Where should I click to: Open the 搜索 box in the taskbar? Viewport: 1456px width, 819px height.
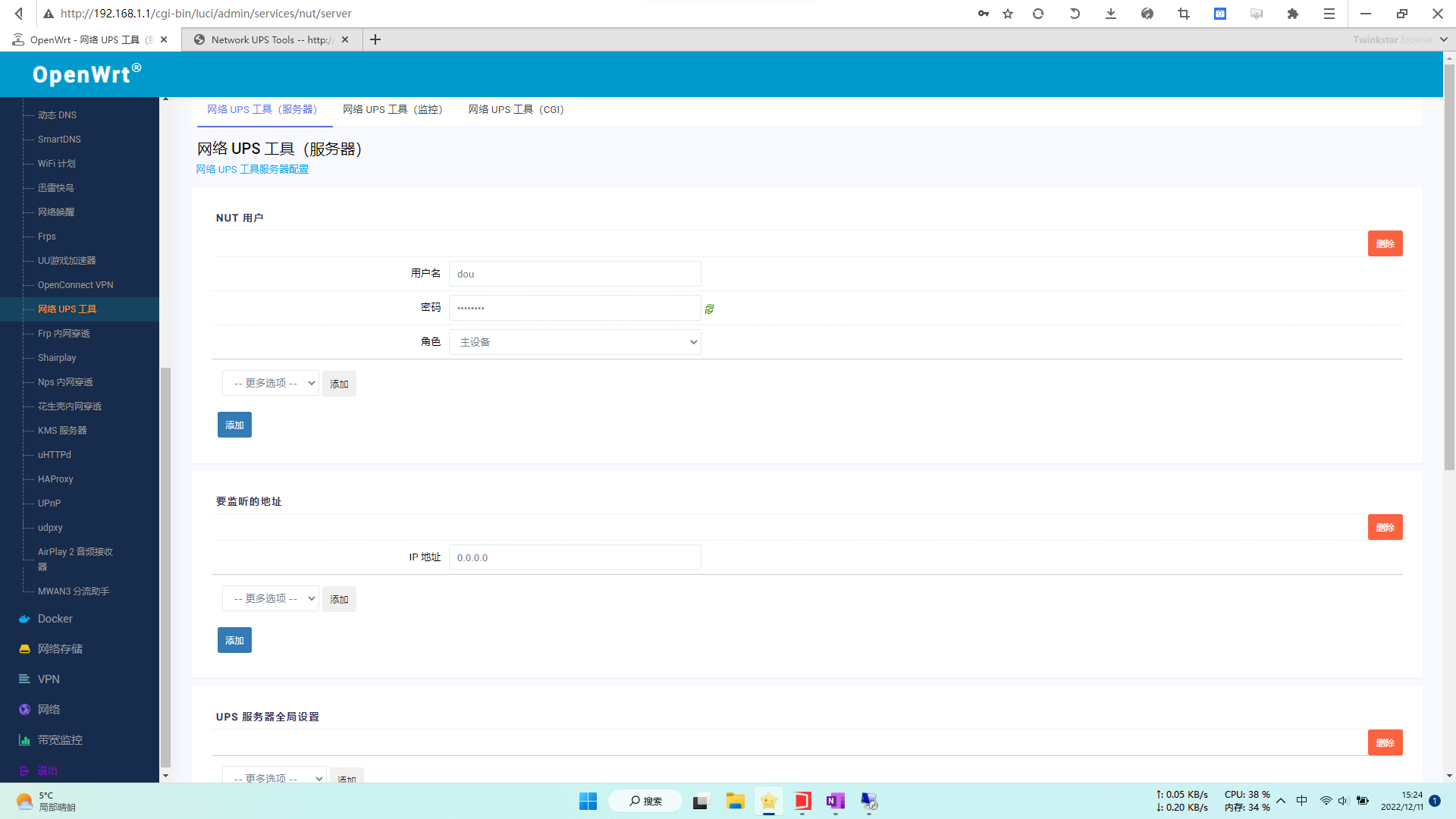coord(645,801)
